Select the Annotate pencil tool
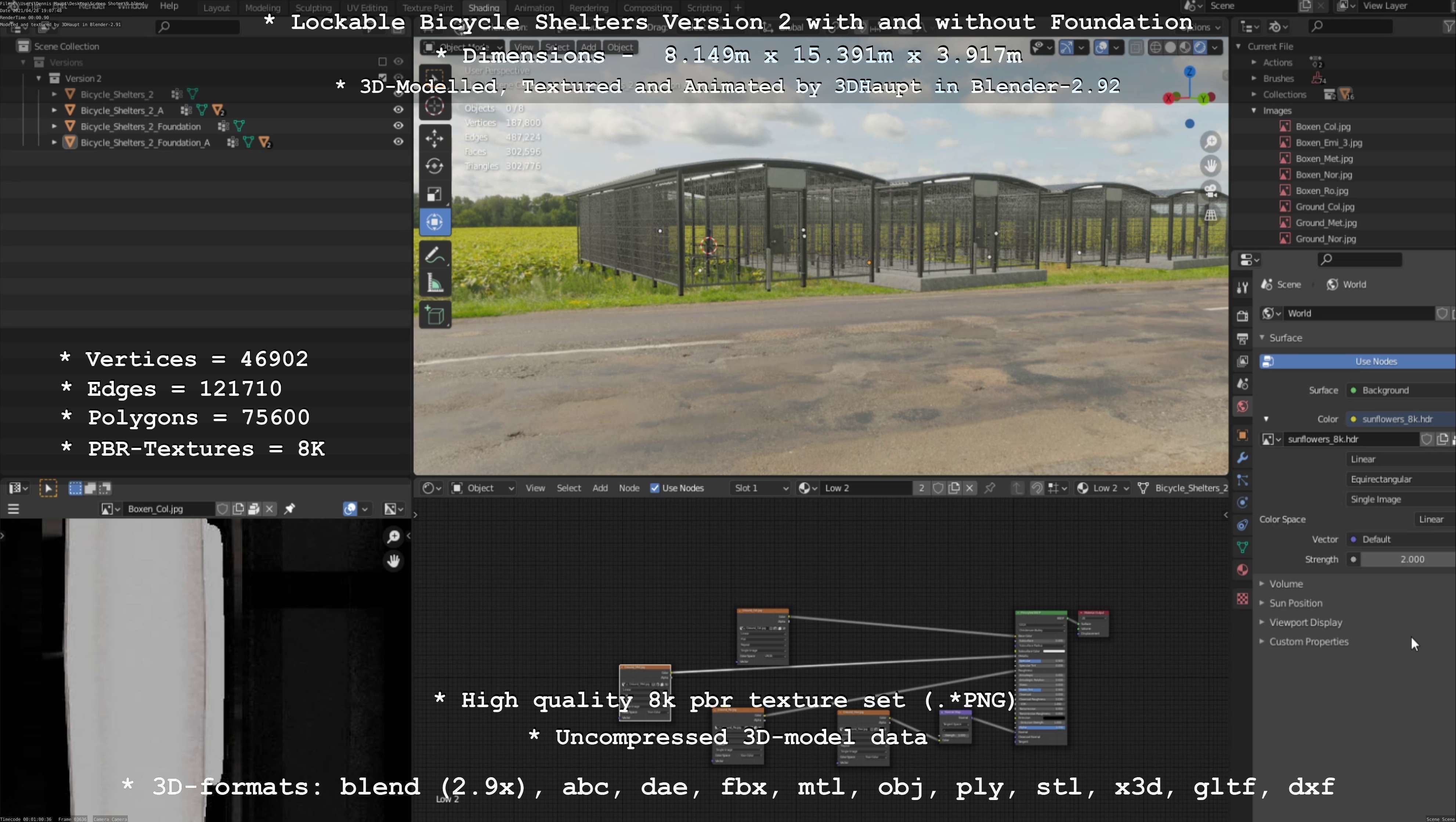Image resolution: width=1456 pixels, height=822 pixels. pyautogui.click(x=434, y=256)
